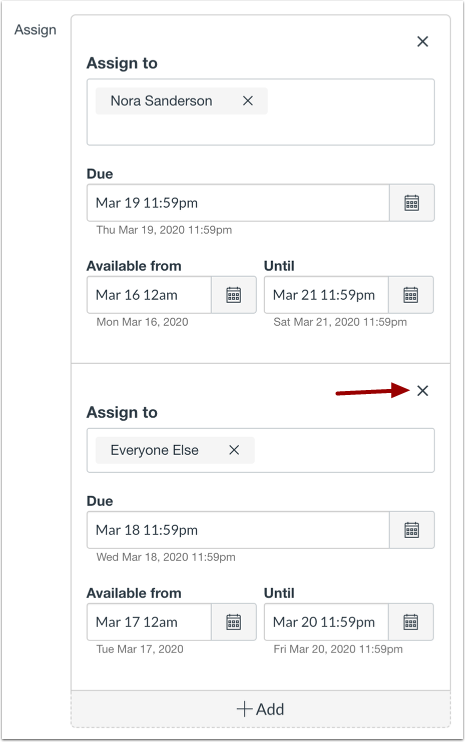Edit the Mar 17 12am Available from field
Screen dimensions: 465x742
(x=149, y=622)
